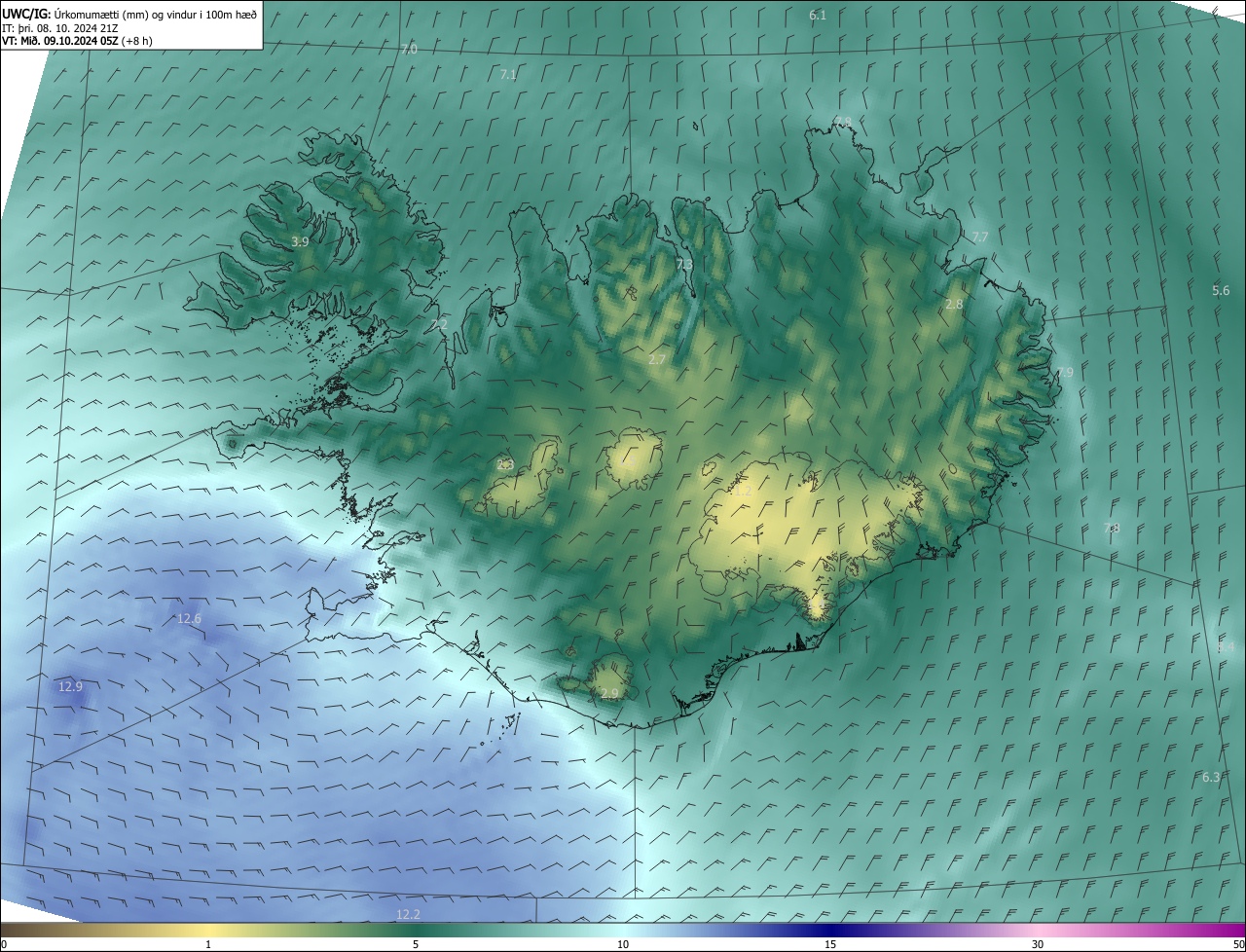Click the 5.6 value label on the map

1221,290
